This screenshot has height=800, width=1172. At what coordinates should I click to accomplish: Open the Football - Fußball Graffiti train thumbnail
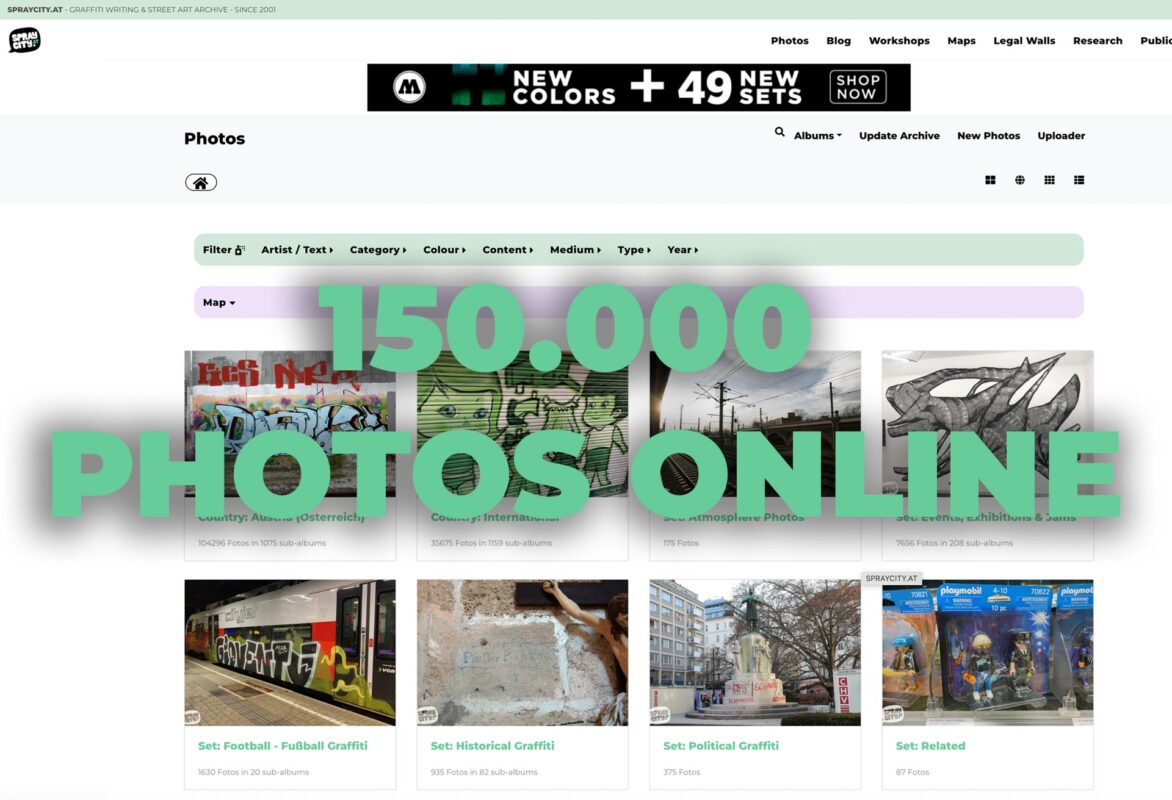click(290, 652)
